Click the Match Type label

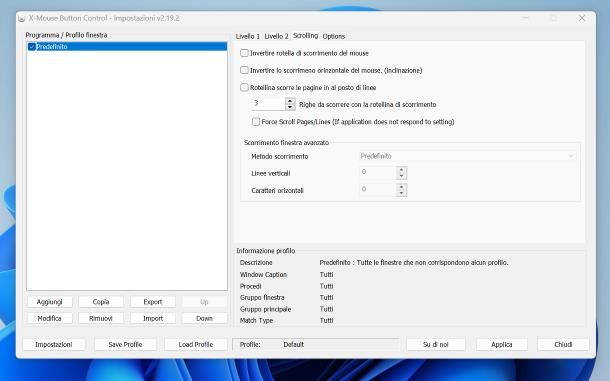click(256, 320)
